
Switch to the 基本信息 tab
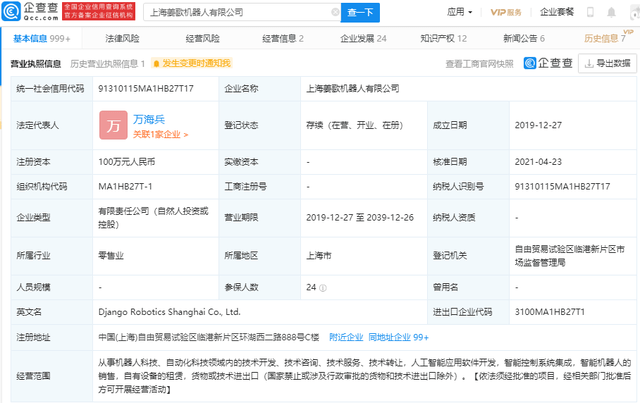pos(42,38)
